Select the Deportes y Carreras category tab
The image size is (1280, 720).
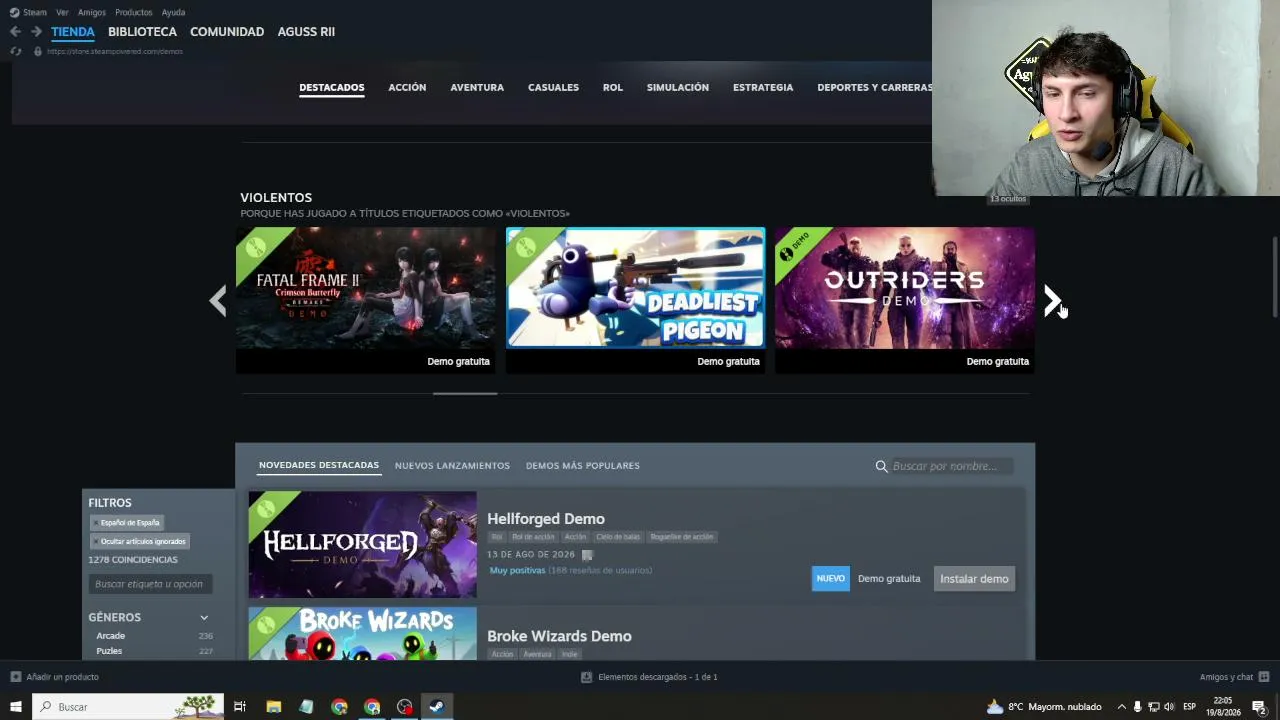point(874,88)
